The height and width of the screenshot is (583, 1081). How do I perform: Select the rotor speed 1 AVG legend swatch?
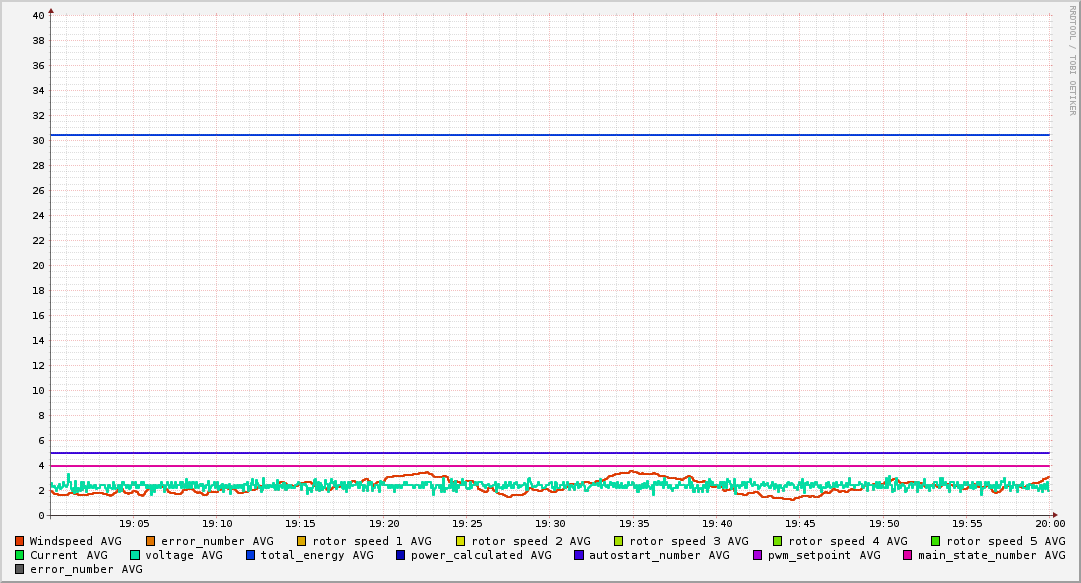click(302, 541)
